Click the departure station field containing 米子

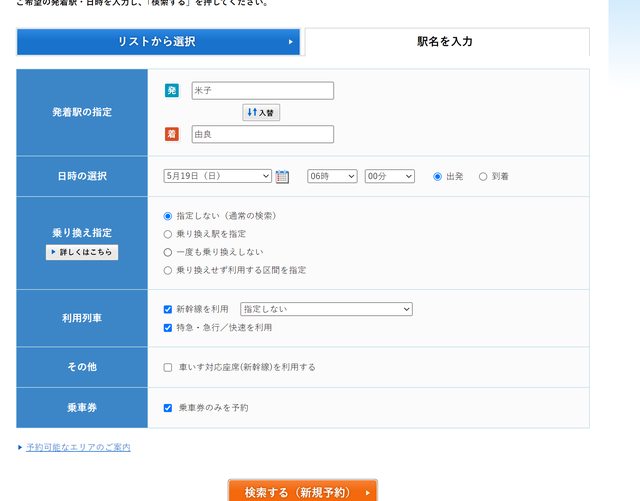(x=262, y=91)
